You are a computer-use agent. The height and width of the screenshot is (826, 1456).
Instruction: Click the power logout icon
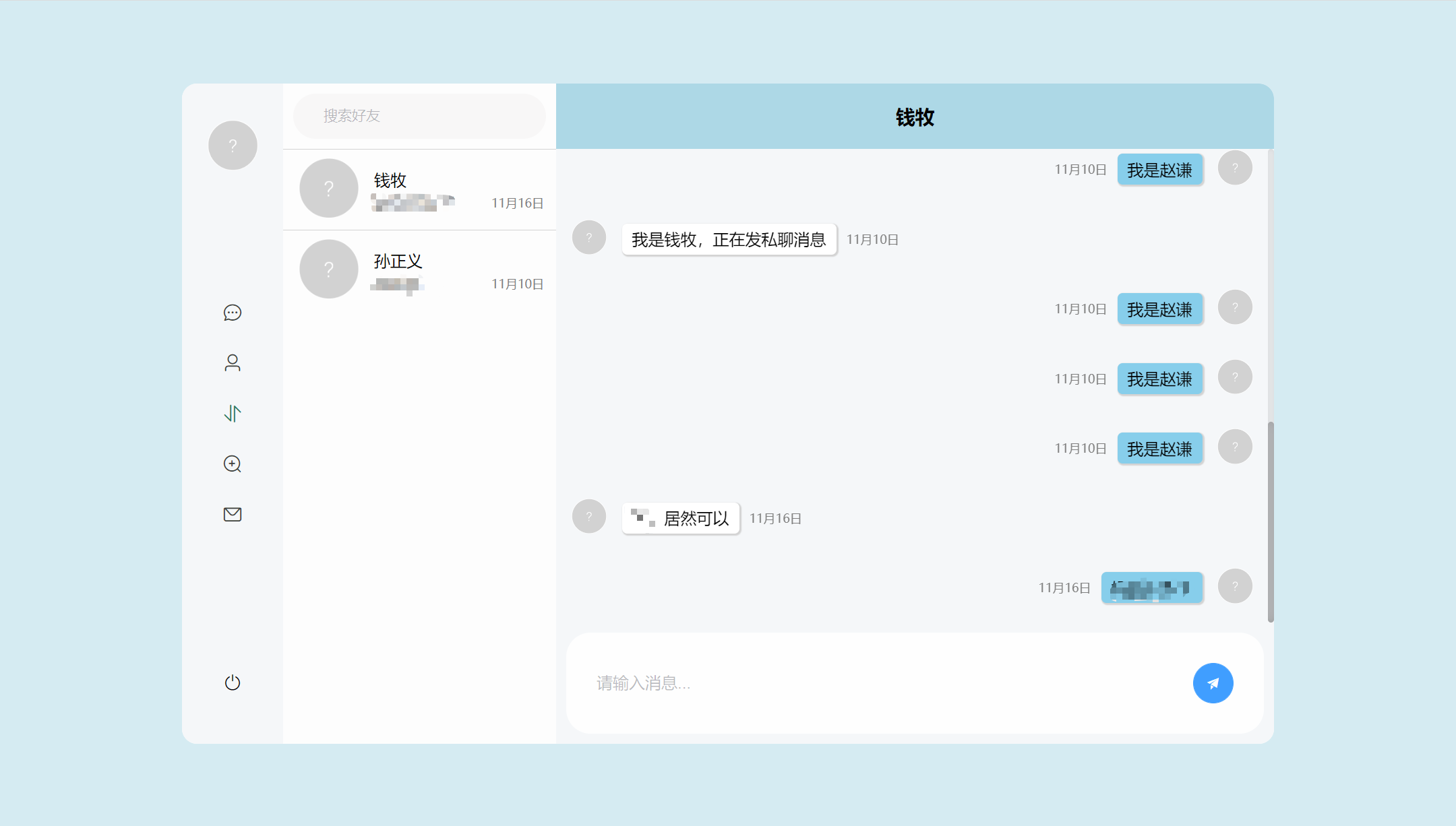point(233,682)
